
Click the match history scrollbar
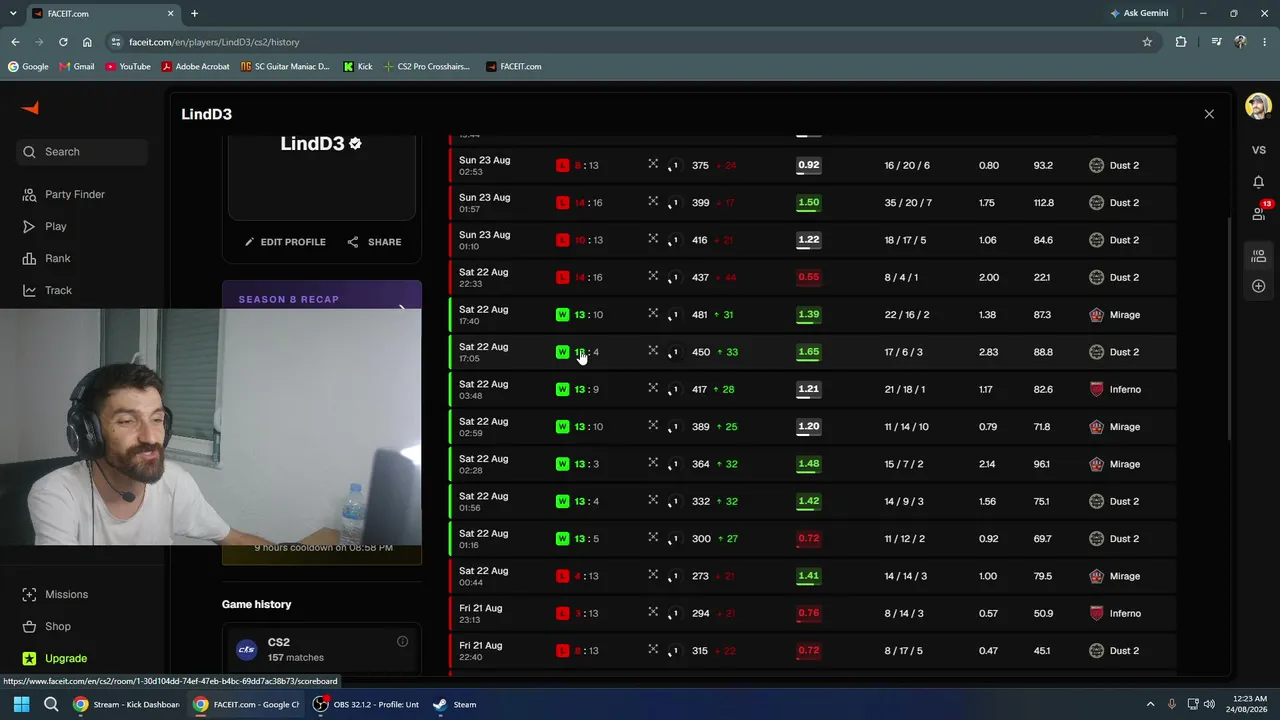pyautogui.click(x=1228, y=328)
